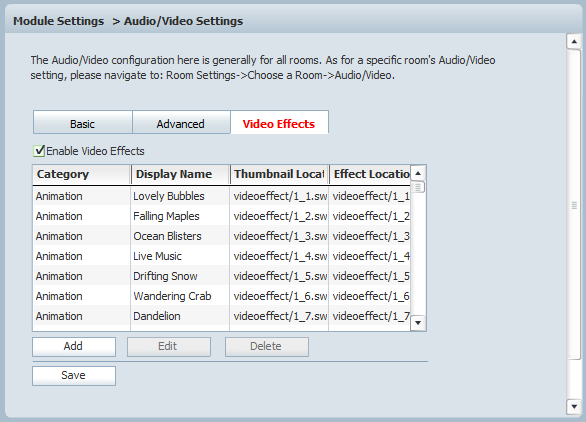Select the Ocean Blisters effect
586x422 pixels.
(x=222, y=236)
